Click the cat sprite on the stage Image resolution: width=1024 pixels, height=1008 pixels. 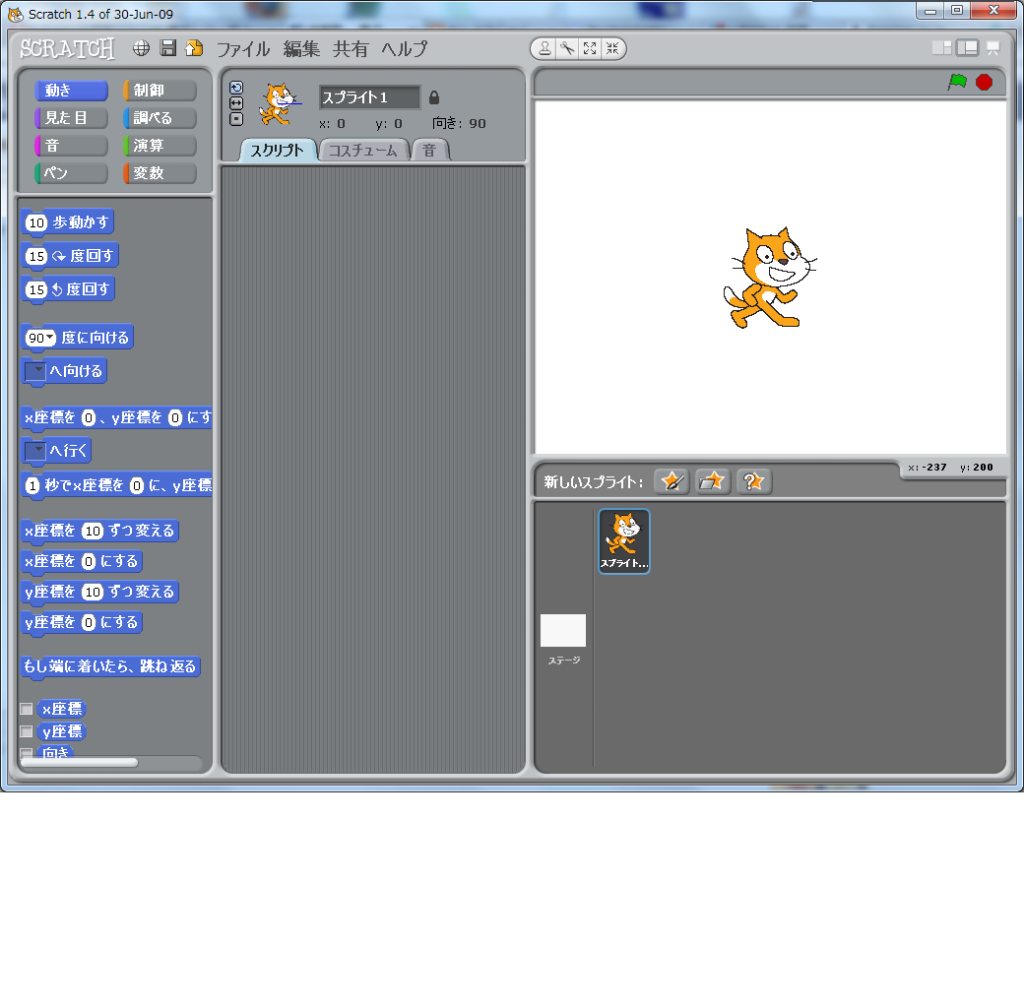click(x=769, y=277)
